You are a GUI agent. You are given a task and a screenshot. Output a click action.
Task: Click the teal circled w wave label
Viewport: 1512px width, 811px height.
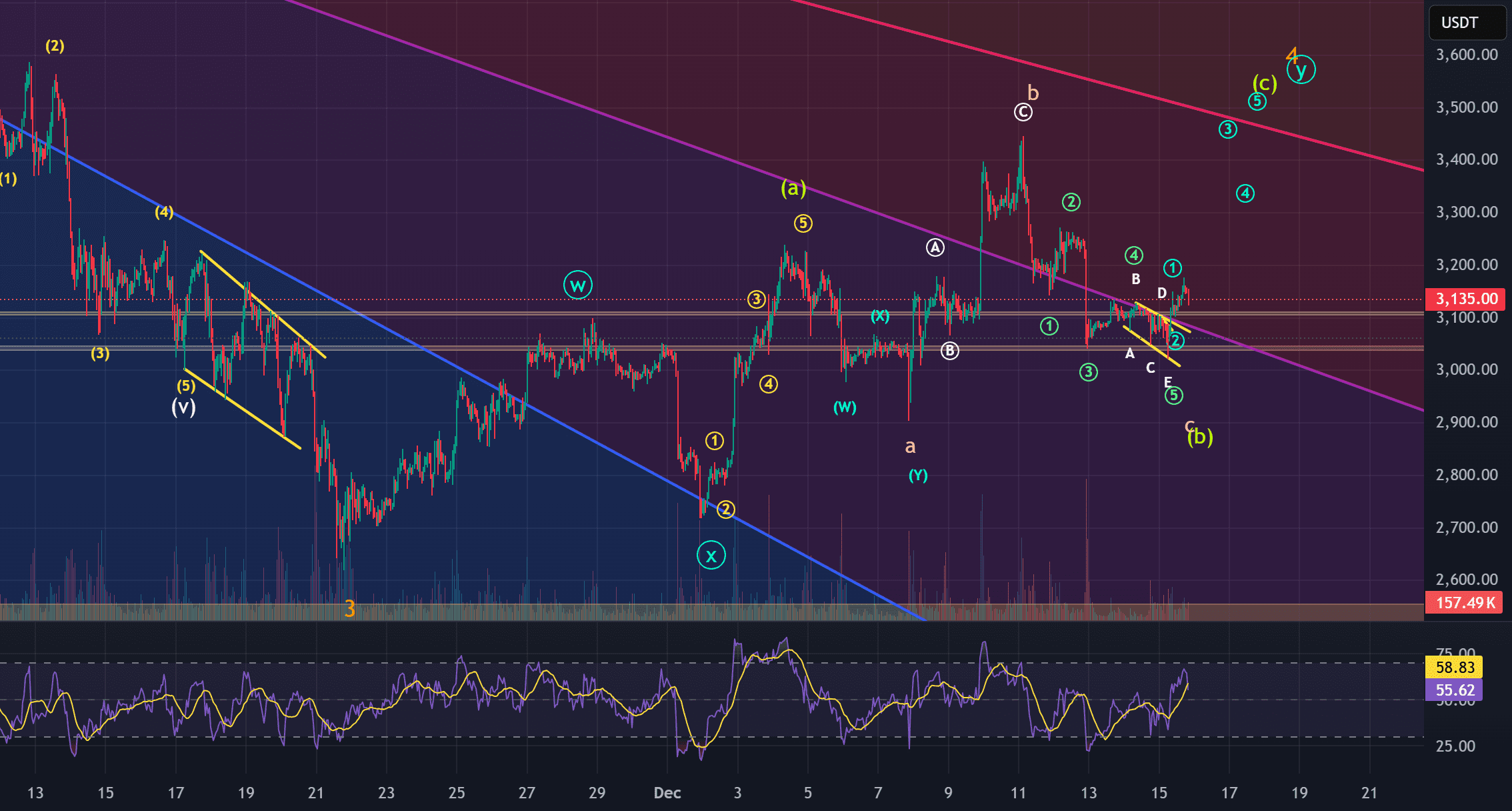pyautogui.click(x=577, y=285)
